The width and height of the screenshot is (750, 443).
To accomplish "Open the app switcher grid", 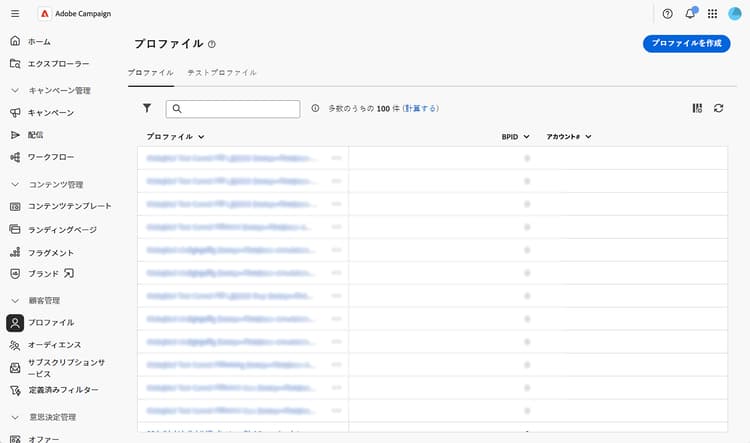I will coord(712,14).
